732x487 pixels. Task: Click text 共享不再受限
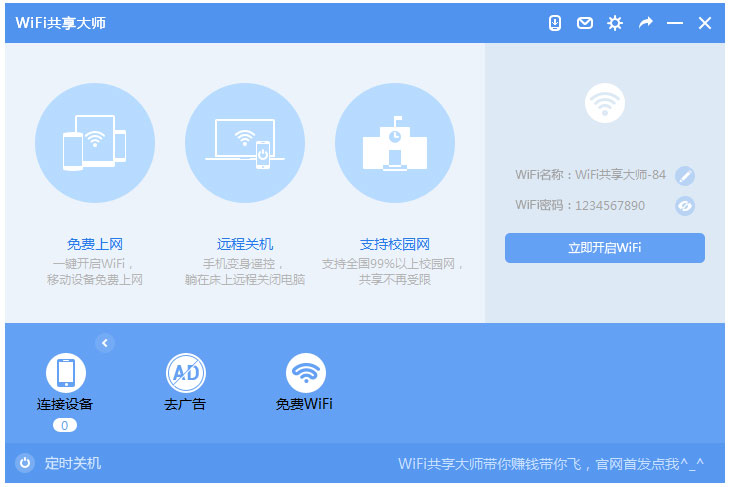[x=395, y=280]
